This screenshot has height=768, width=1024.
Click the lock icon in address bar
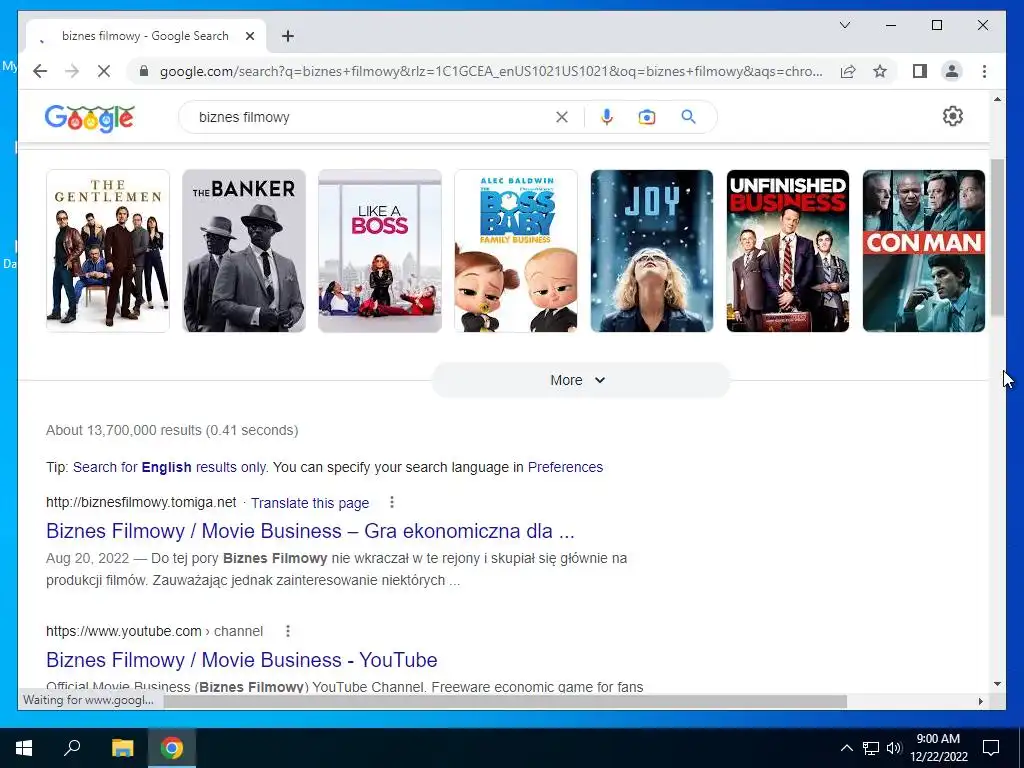point(144,71)
